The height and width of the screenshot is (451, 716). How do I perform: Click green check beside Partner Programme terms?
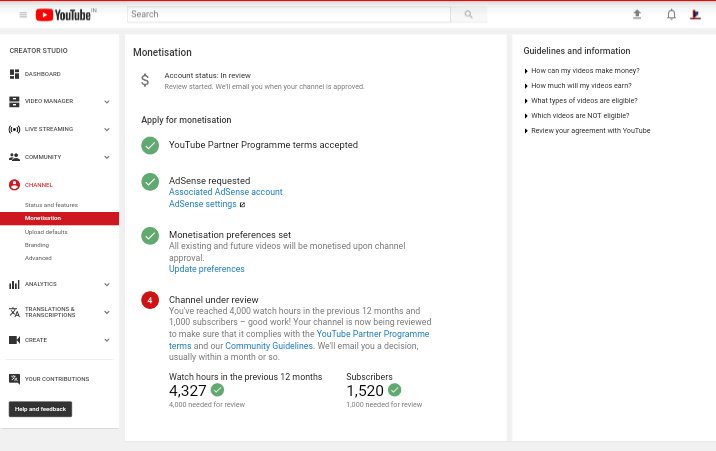tap(150, 146)
